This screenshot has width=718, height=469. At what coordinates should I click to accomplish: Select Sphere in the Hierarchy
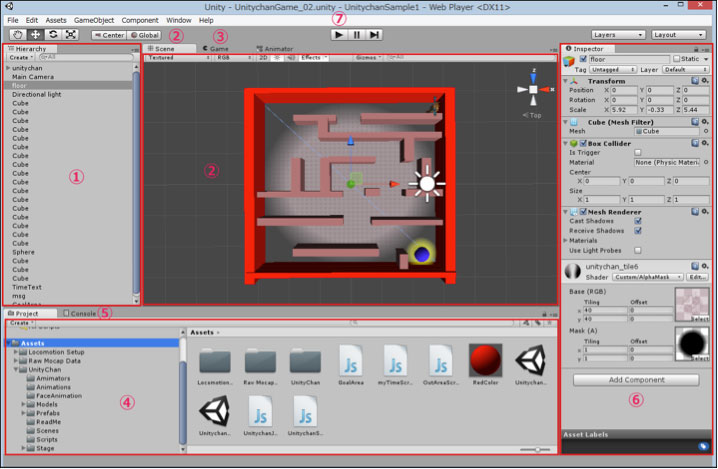pos(23,252)
